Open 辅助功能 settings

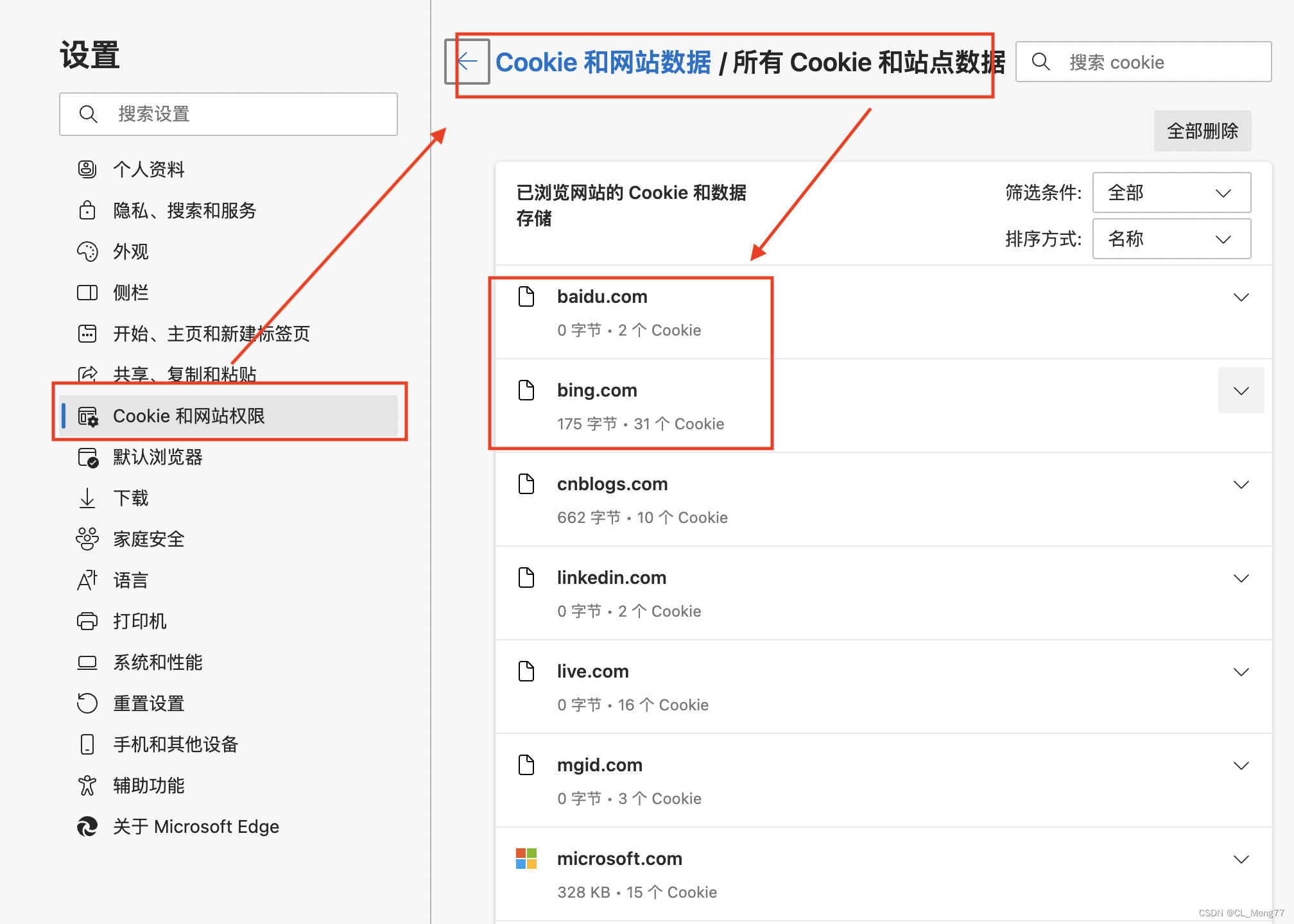[x=229, y=785]
